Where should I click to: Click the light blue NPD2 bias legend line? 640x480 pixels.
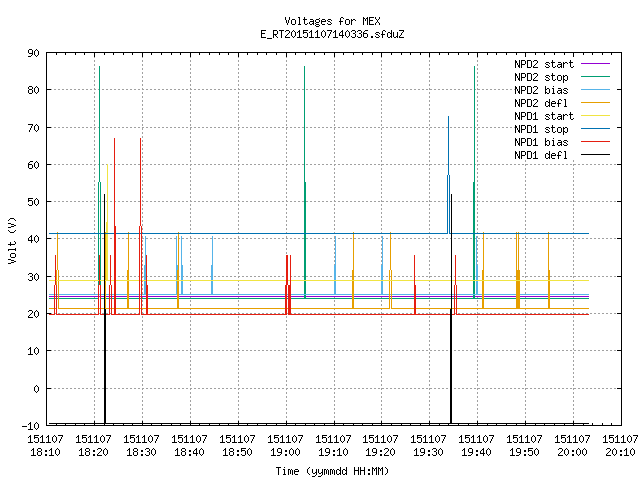pyautogui.click(x=595, y=90)
